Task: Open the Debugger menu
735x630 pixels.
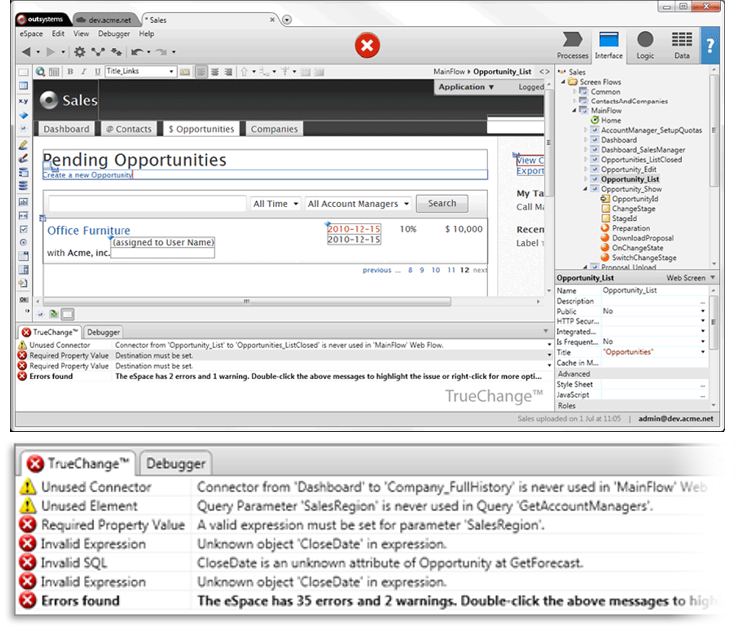Action: 114,34
